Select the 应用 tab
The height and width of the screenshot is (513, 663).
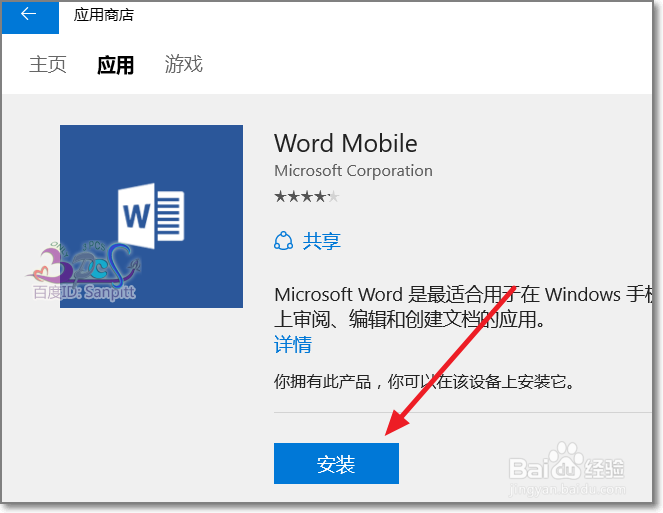pos(115,65)
